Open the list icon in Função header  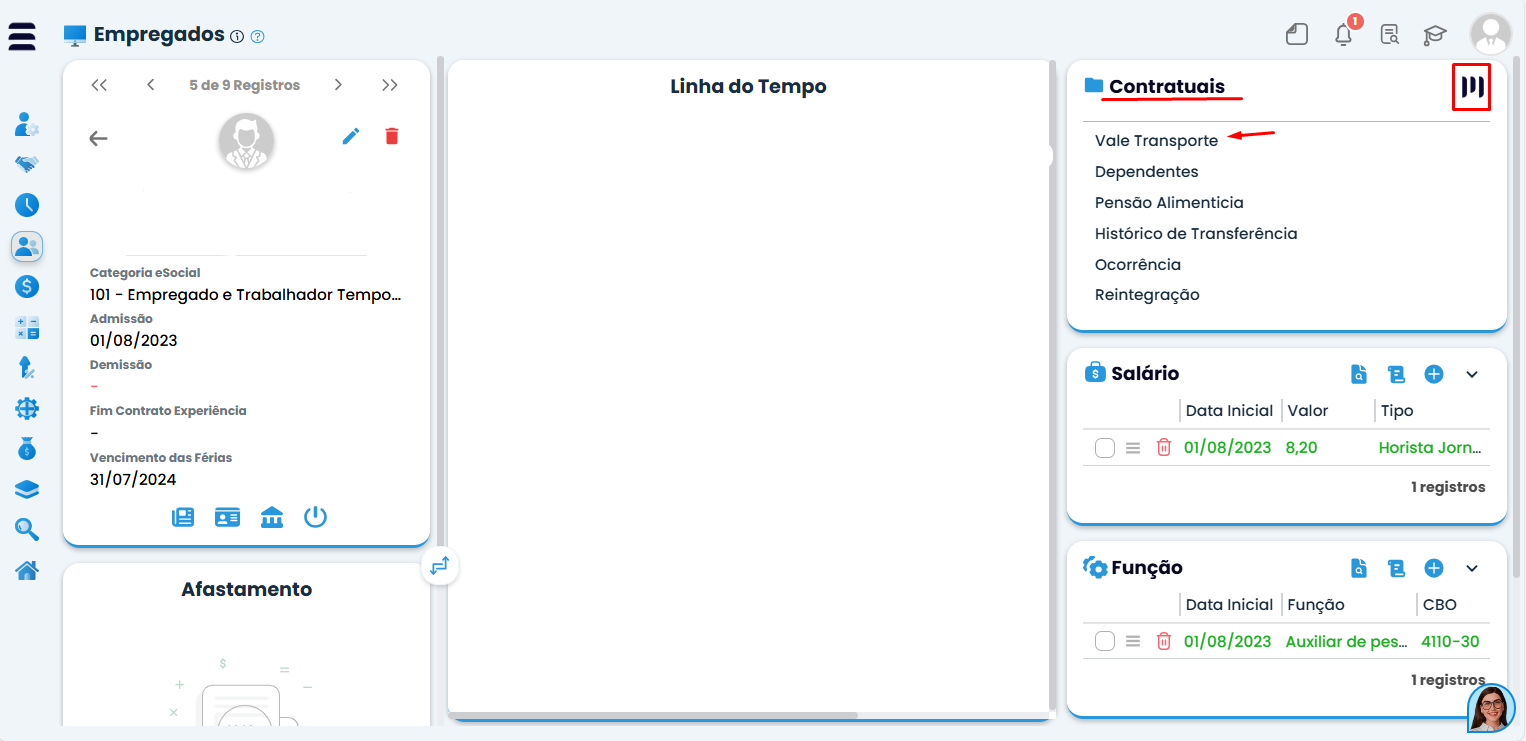1396,568
